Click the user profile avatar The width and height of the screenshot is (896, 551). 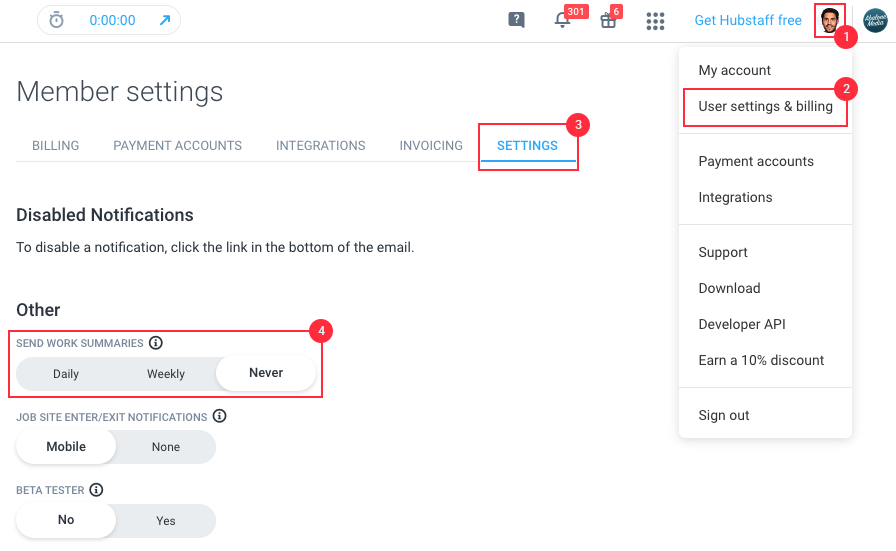829,20
